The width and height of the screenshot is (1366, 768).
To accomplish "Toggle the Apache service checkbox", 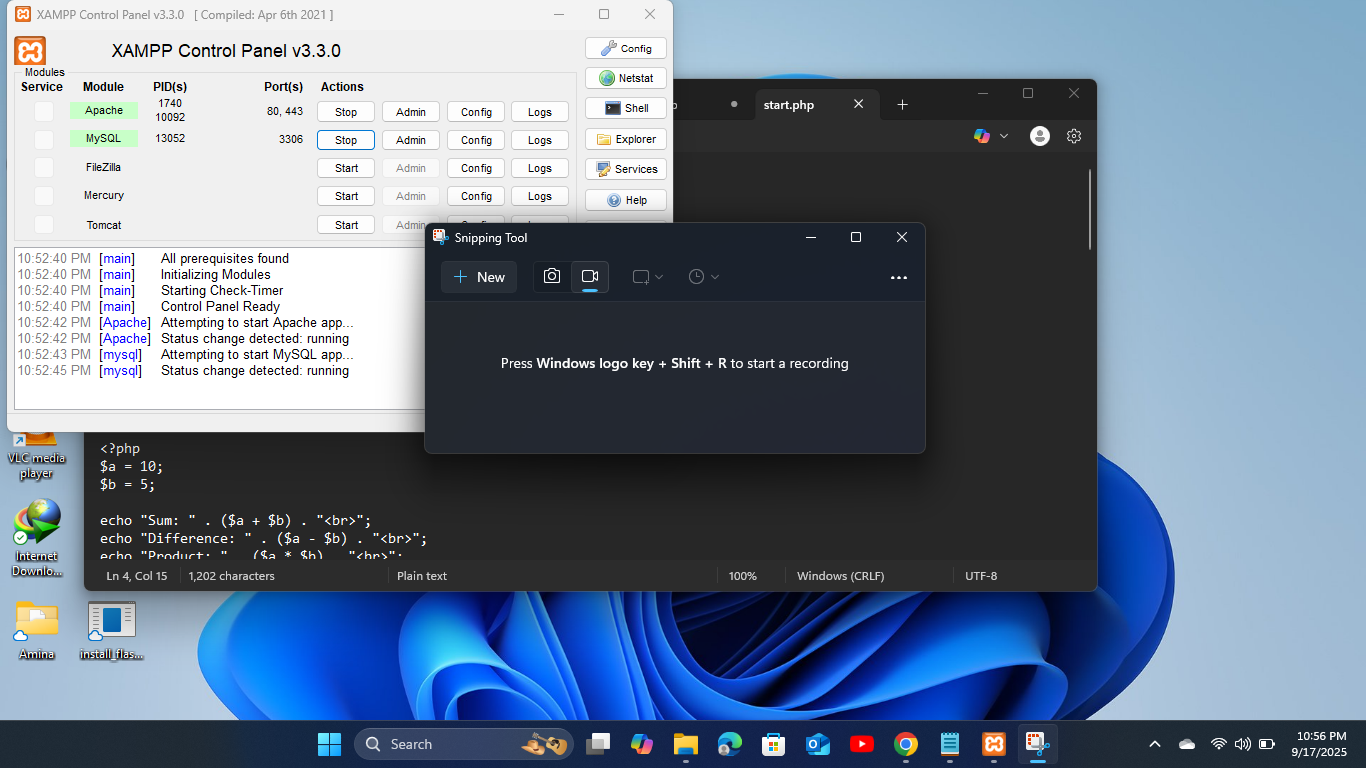I will point(44,111).
